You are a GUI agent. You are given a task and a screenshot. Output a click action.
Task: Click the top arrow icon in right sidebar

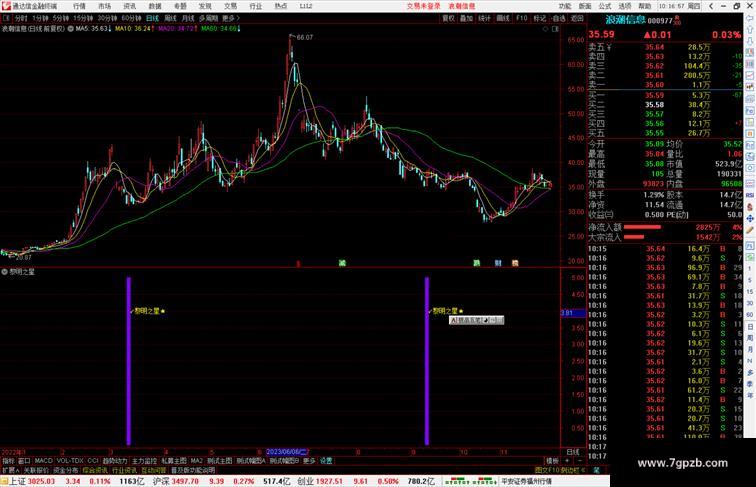[750, 18]
